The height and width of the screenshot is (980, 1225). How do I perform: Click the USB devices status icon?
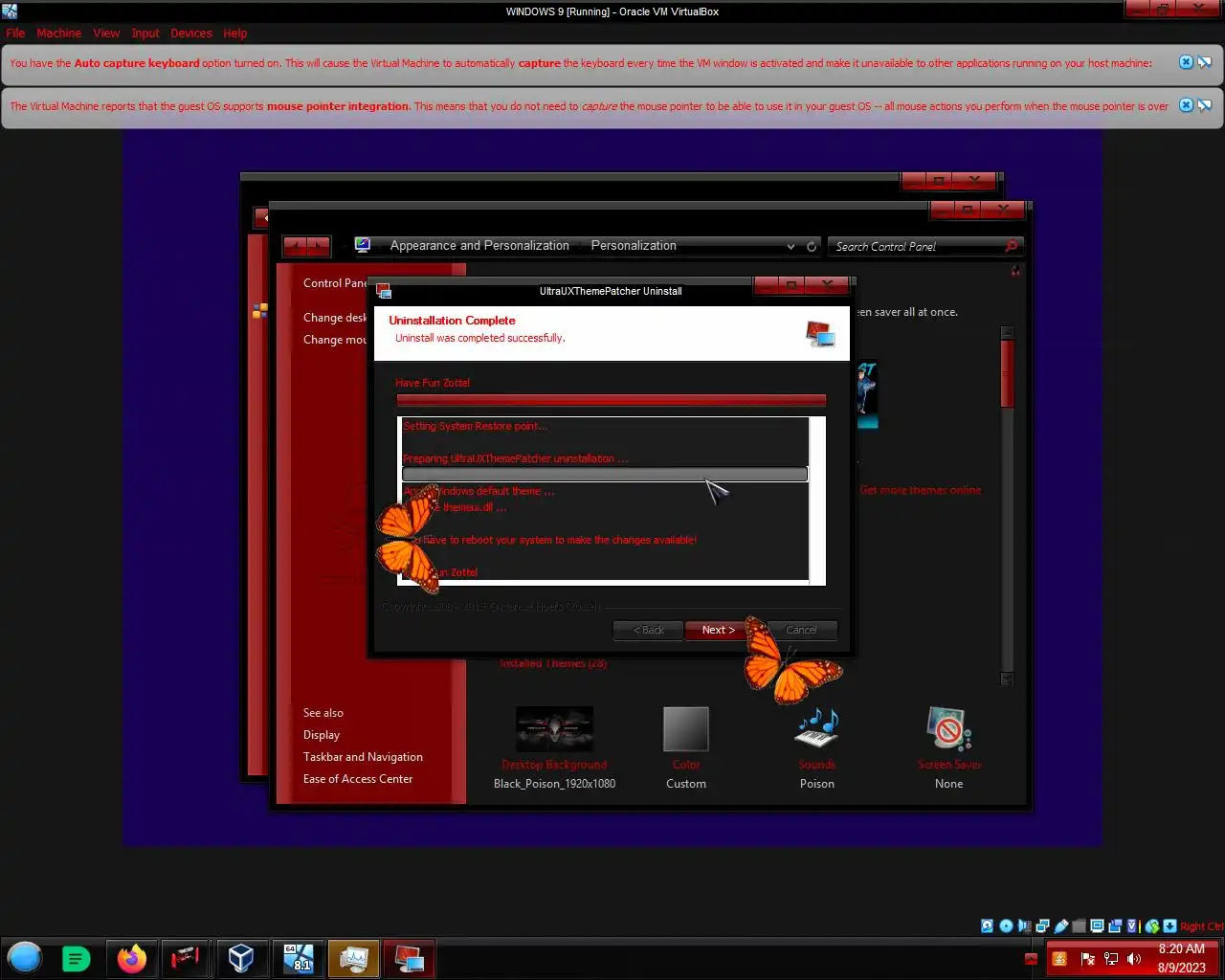[x=1061, y=925]
